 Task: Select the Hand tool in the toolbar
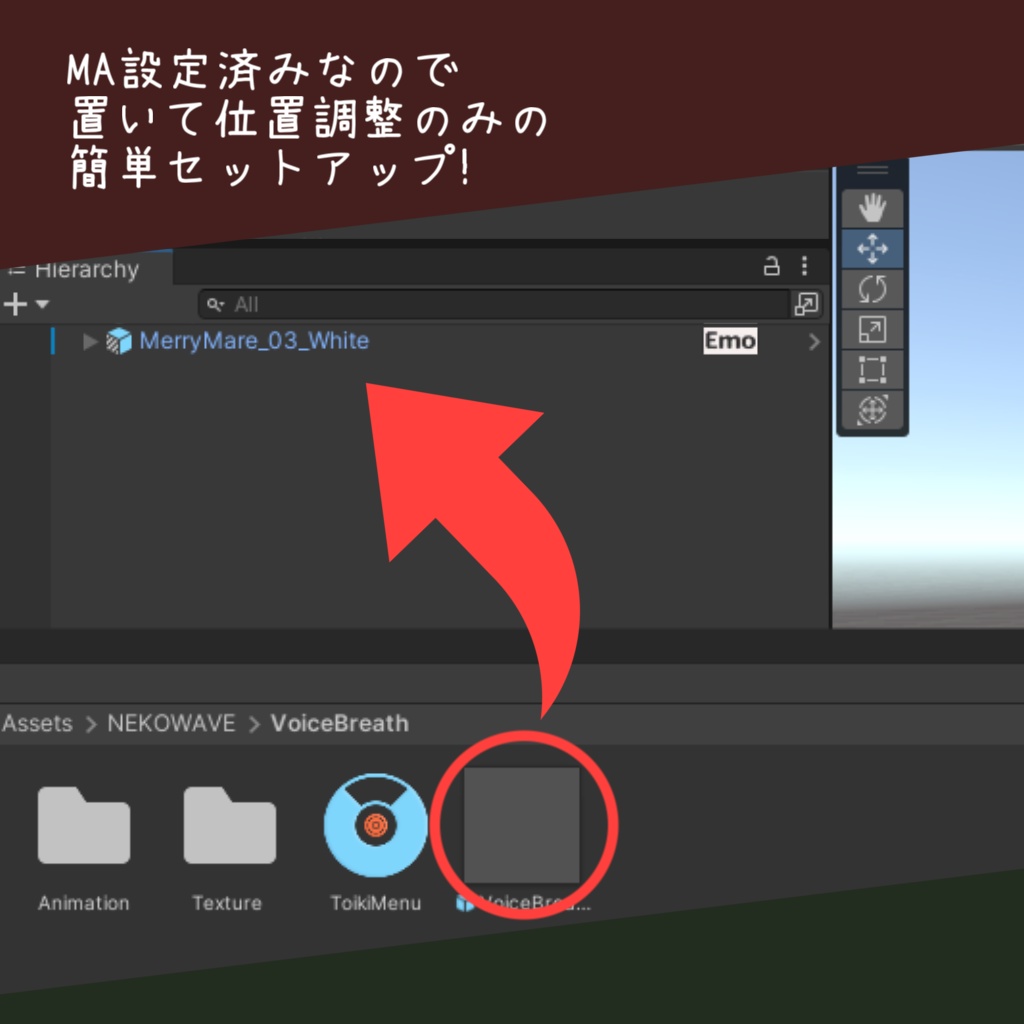(x=871, y=206)
